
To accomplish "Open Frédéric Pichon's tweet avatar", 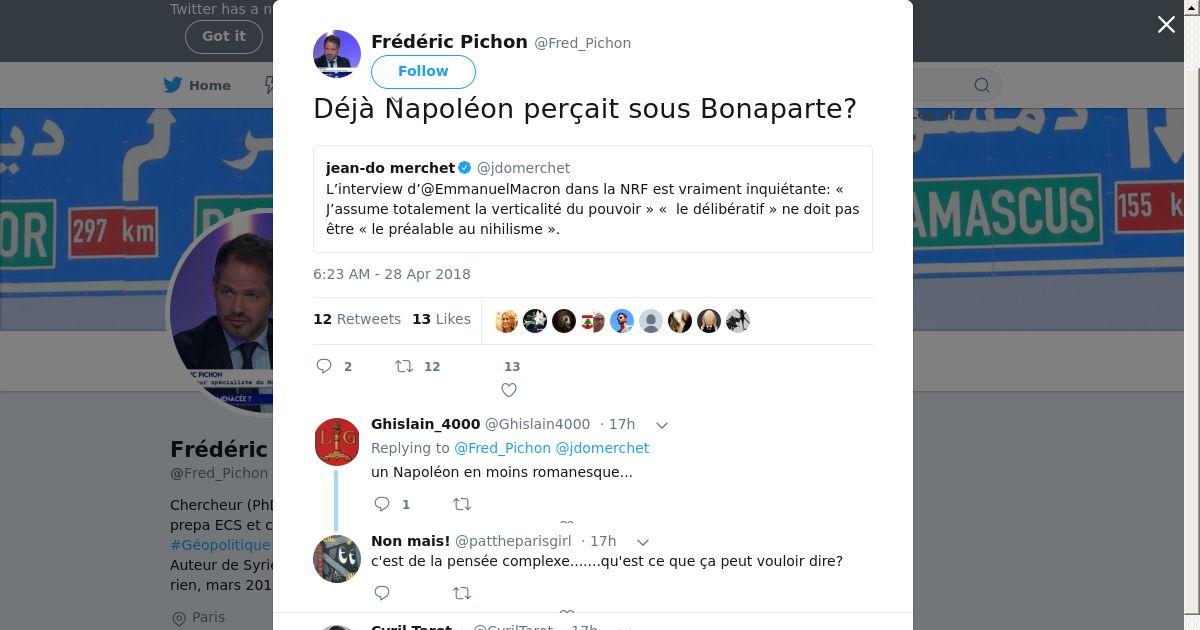I will pyautogui.click(x=337, y=54).
